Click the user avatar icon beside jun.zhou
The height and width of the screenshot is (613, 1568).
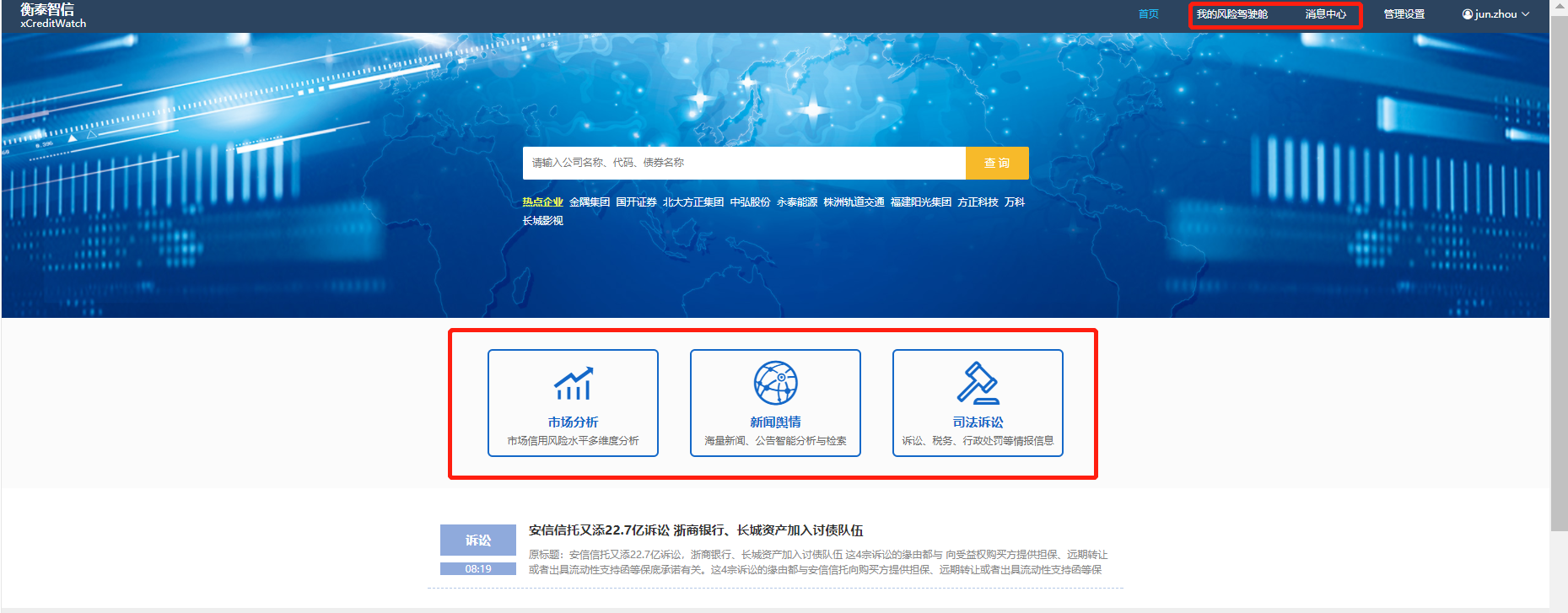(x=1468, y=14)
